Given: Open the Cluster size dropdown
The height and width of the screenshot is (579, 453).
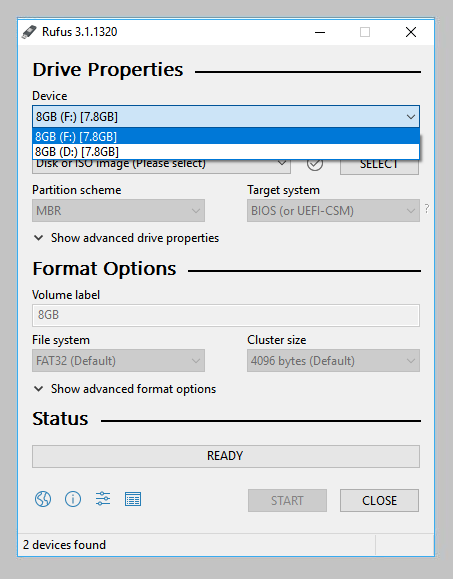Looking at the screenshot, I should click(333, 361).
